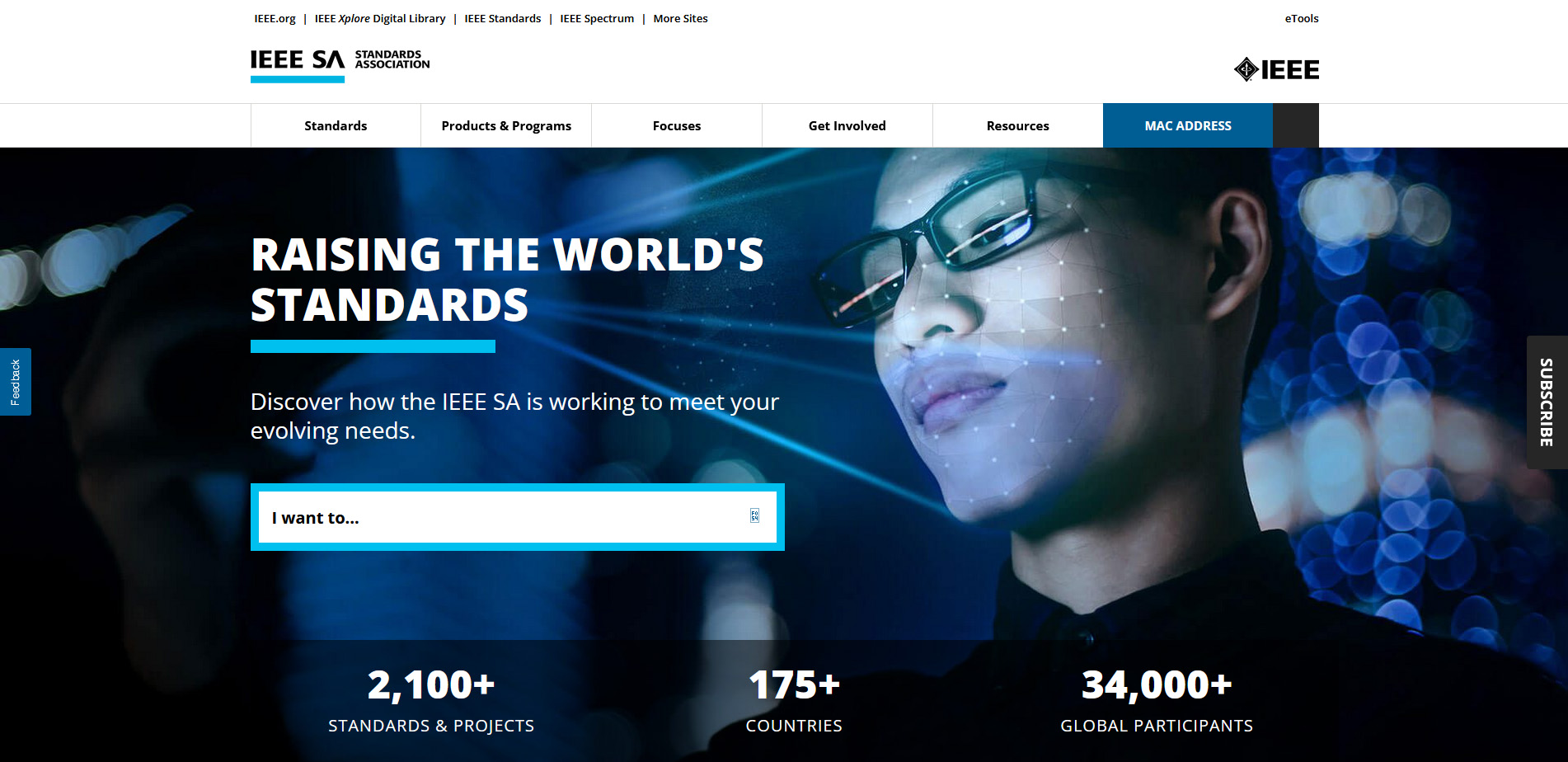Expand the More Sites link

coord(680,18)
